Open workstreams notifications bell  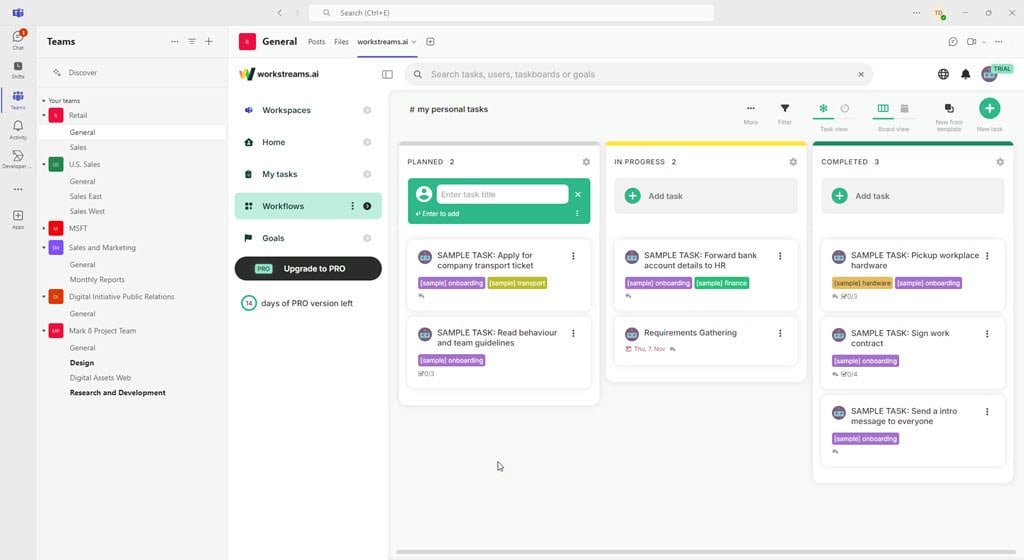pyautogui.click(x=965, y=74)
